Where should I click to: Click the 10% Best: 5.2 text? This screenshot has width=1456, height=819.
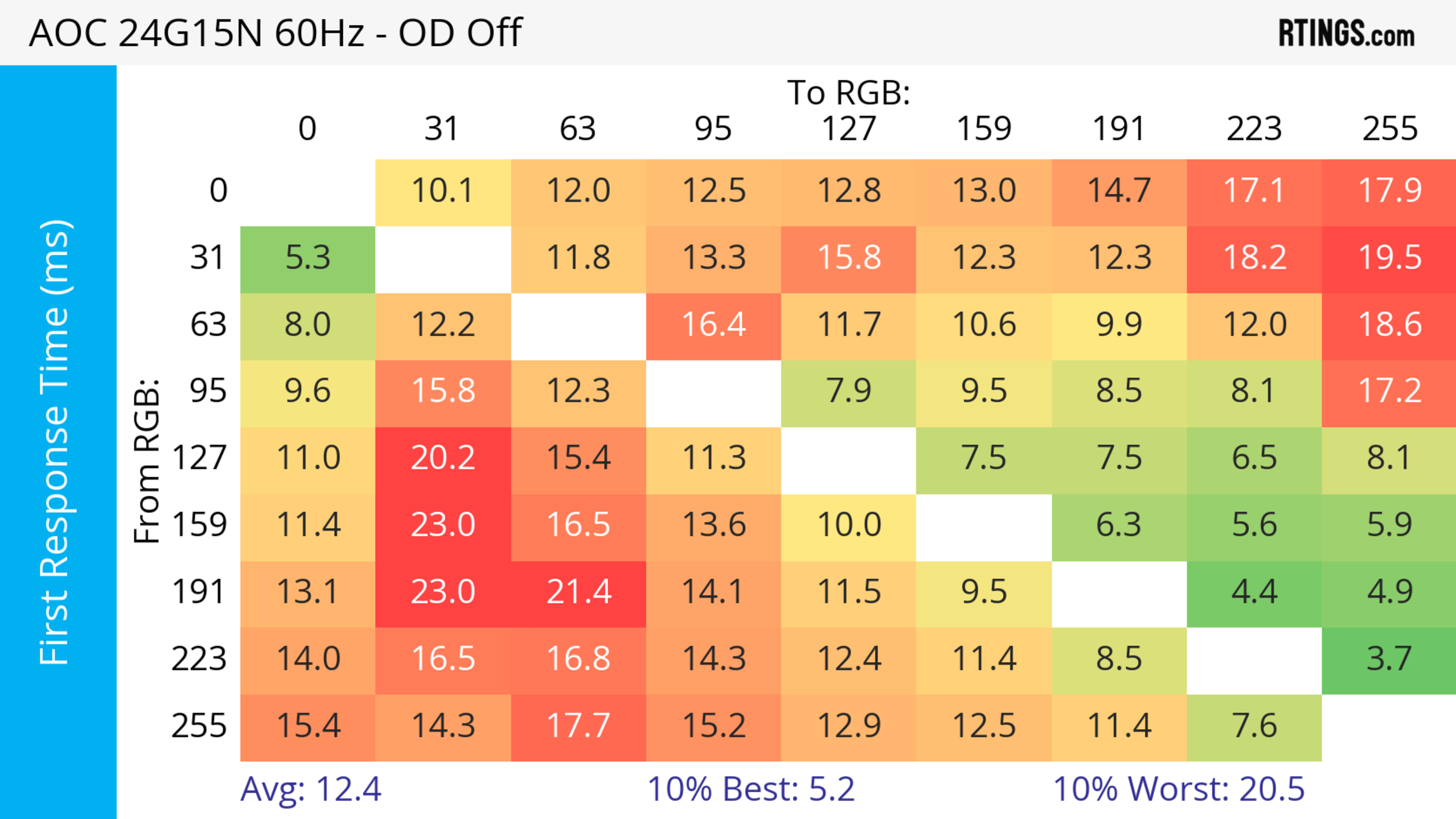pos(751,790)
